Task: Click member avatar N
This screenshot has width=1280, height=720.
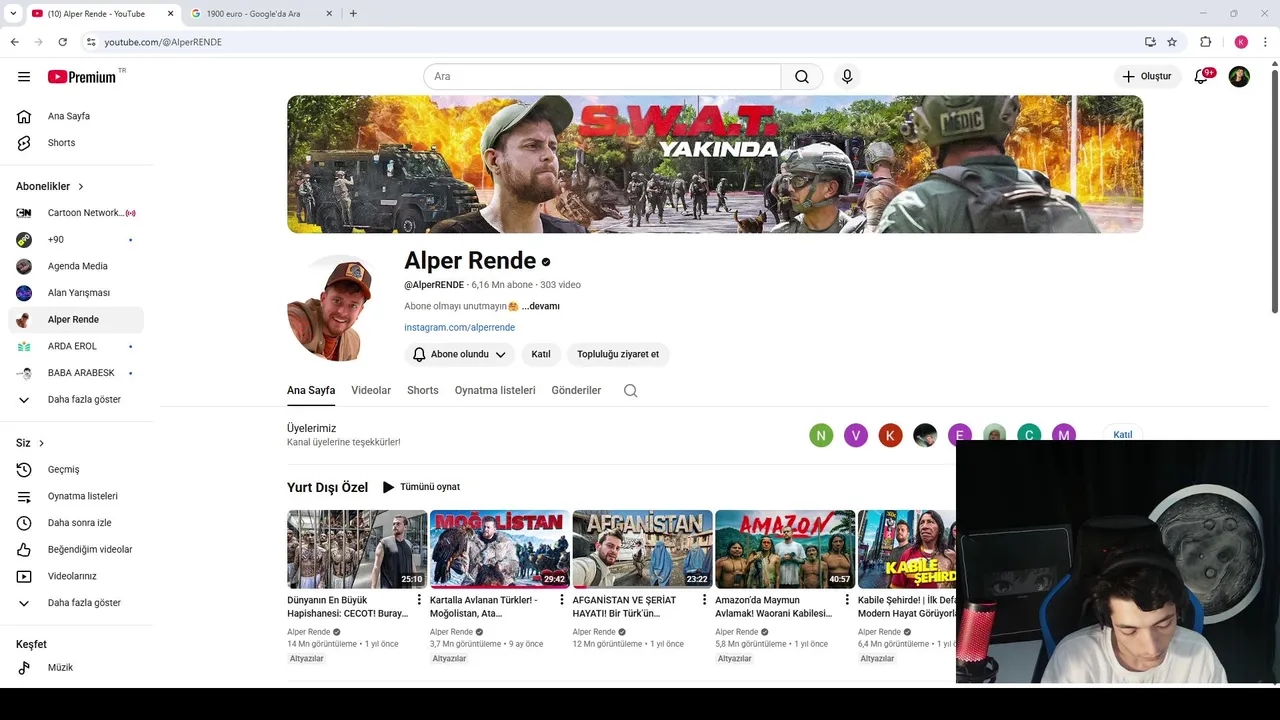Action: click(821, 435)
